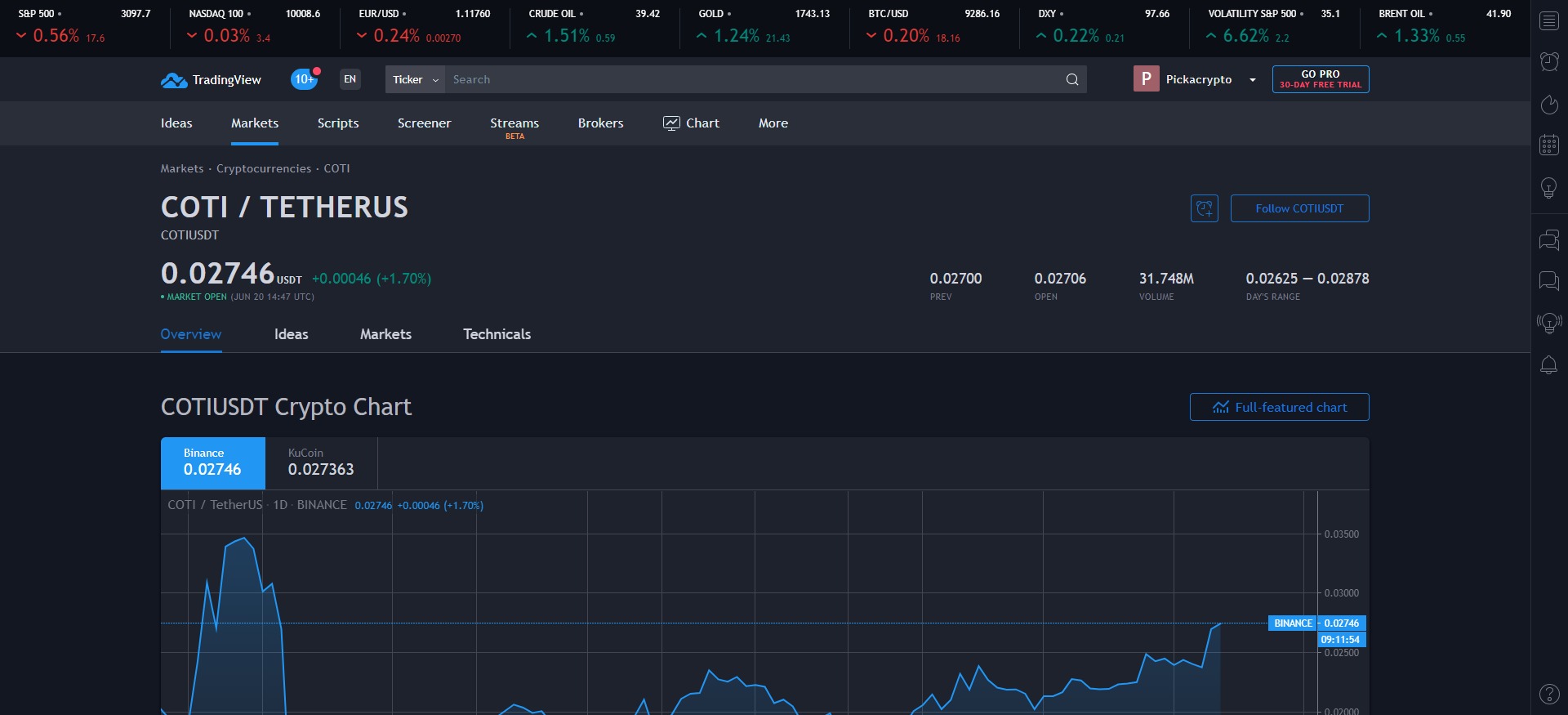Click the EUR/USD ticker item
The image size is (1568, 715).
(424, 25)
